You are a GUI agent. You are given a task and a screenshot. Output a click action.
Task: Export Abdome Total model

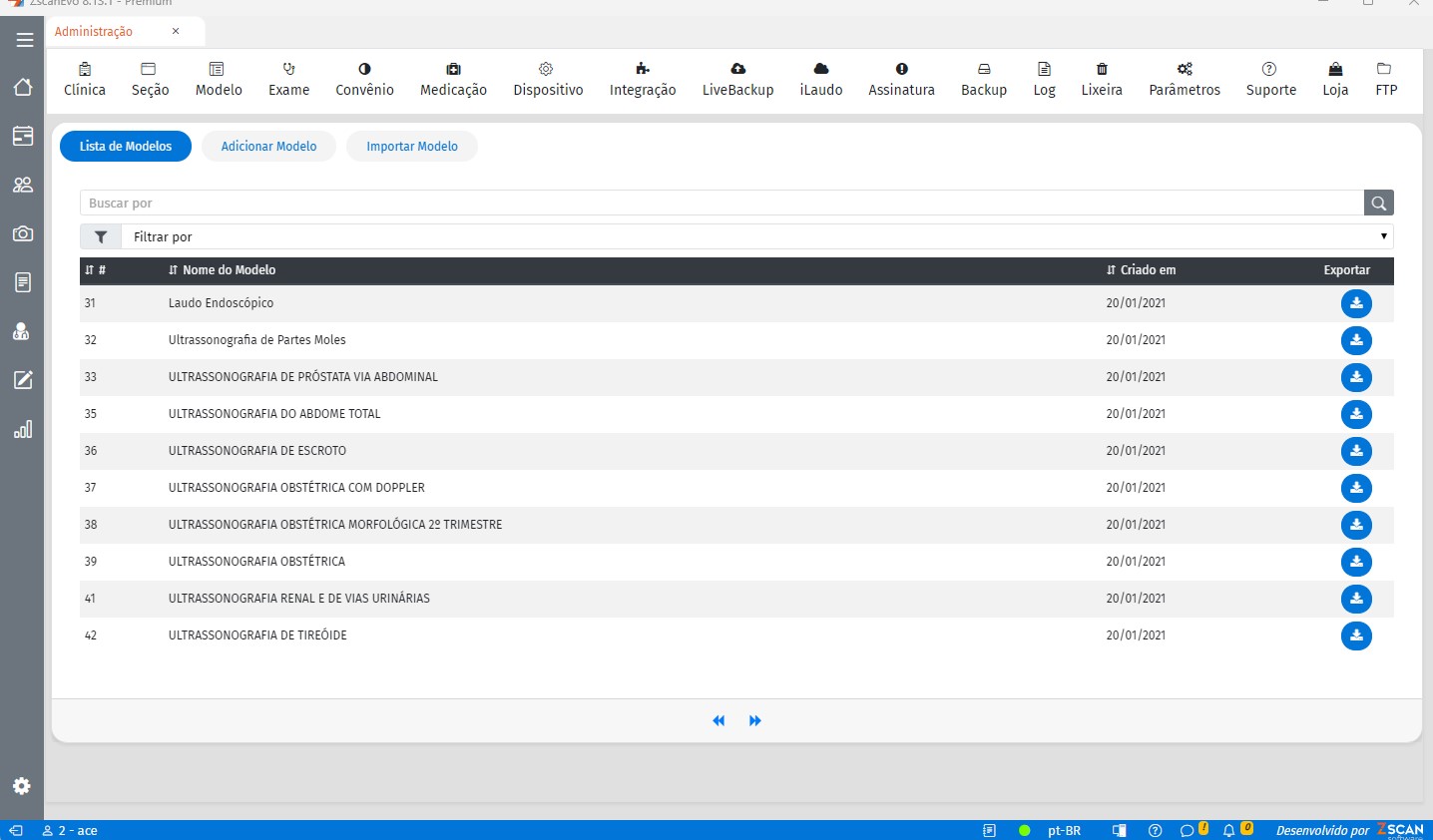1356,414
